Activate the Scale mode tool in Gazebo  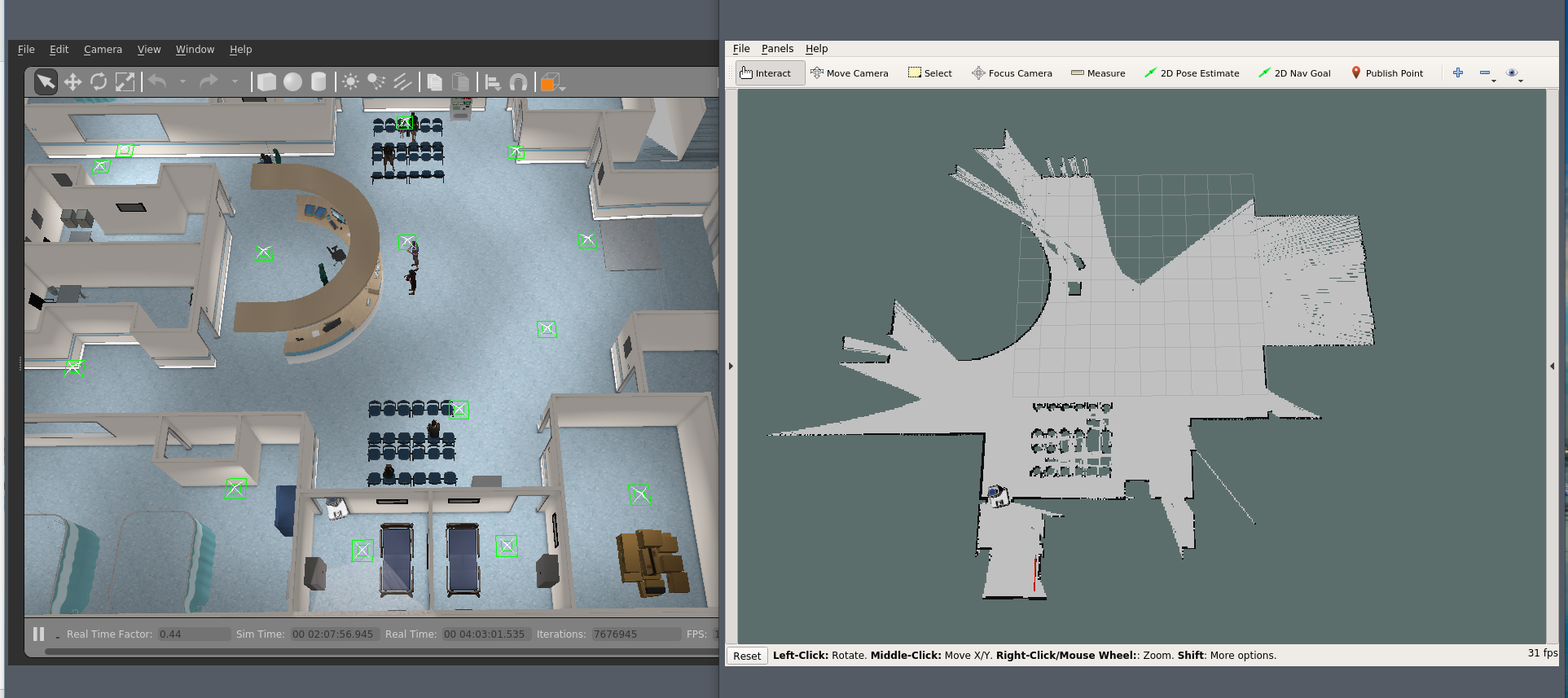pos(125,81)
